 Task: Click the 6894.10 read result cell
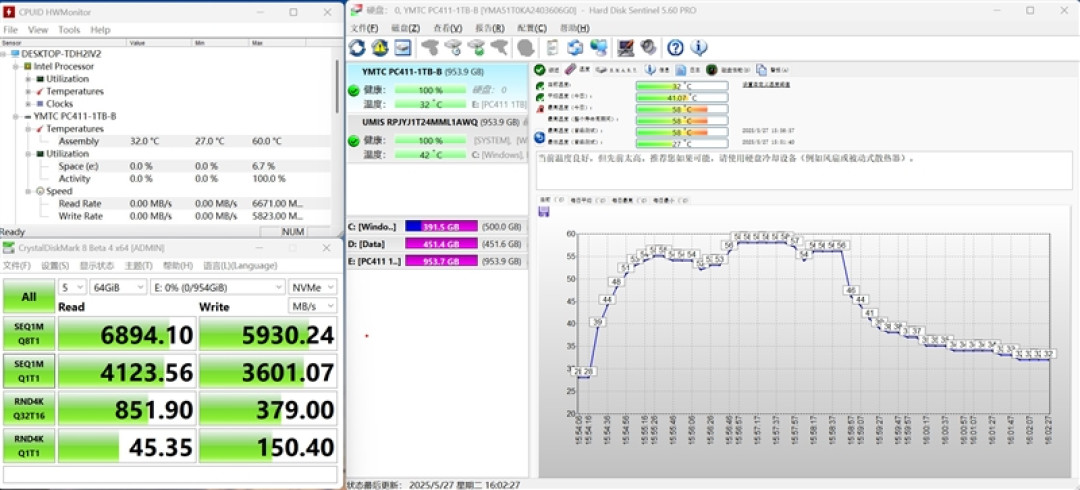pos(127,334)
